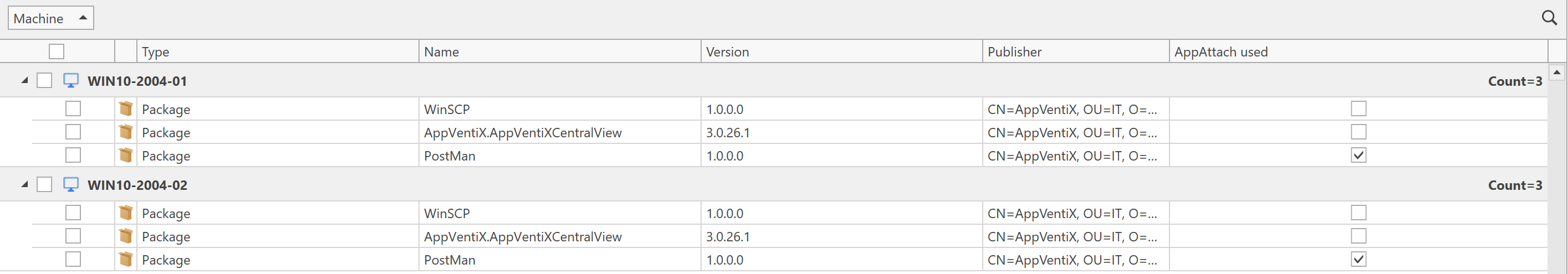1568x274 pixels.
Task: Click the AppVentiXCentralView package icon under WIN10-2004-02
Action: pos(126,236)
